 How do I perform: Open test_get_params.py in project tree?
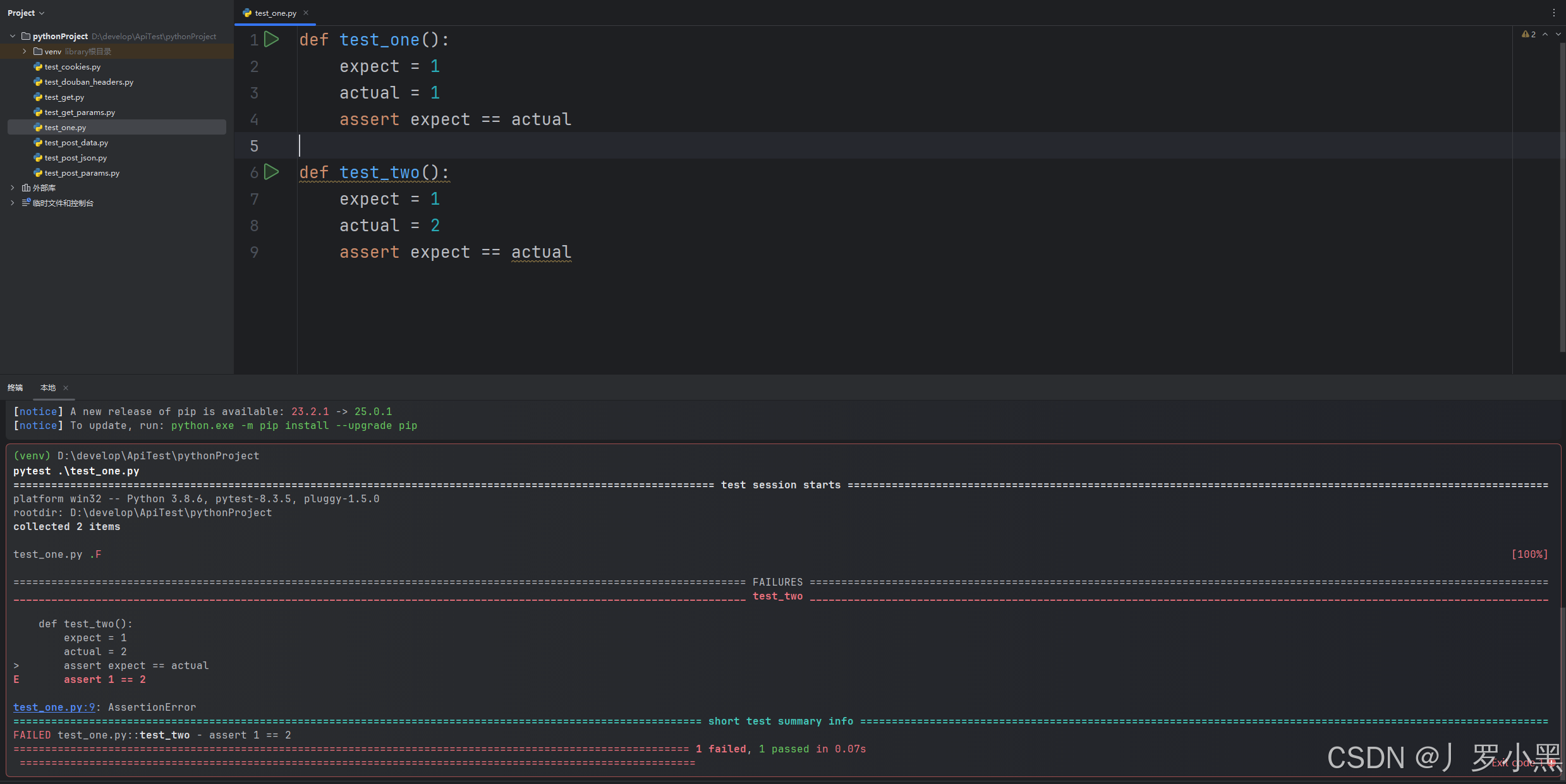(80, 112)
